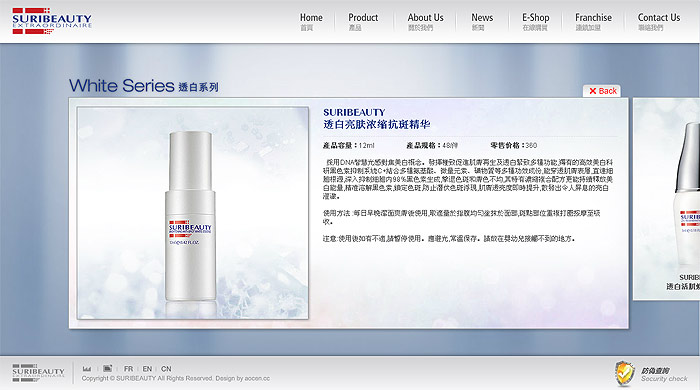This screenshot has height=390, width=700.
Task: Switch language to FR
Action: pos(129,369)
